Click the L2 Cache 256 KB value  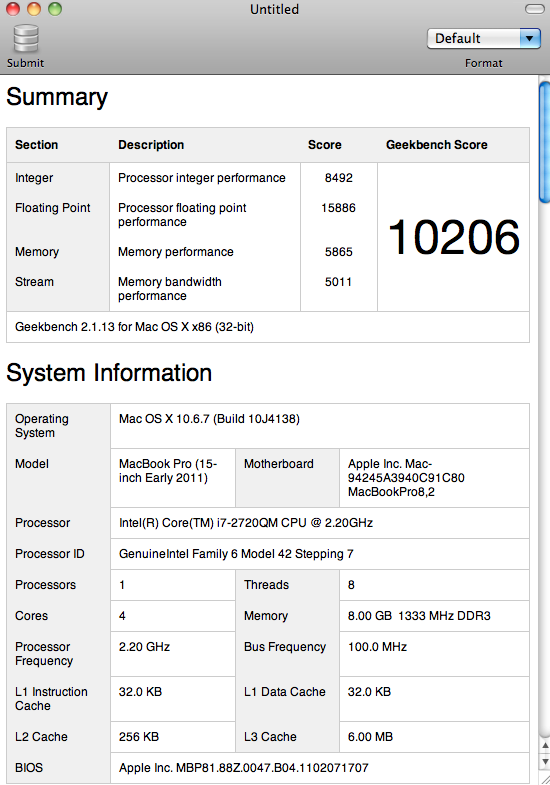(139, 737)
